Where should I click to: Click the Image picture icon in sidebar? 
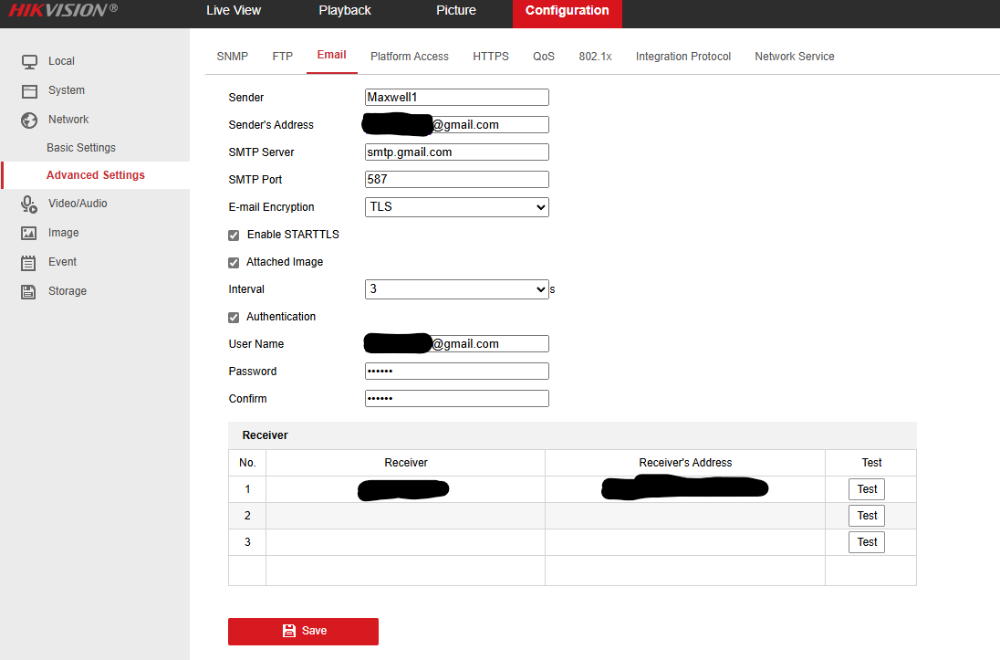click(29, 233)
